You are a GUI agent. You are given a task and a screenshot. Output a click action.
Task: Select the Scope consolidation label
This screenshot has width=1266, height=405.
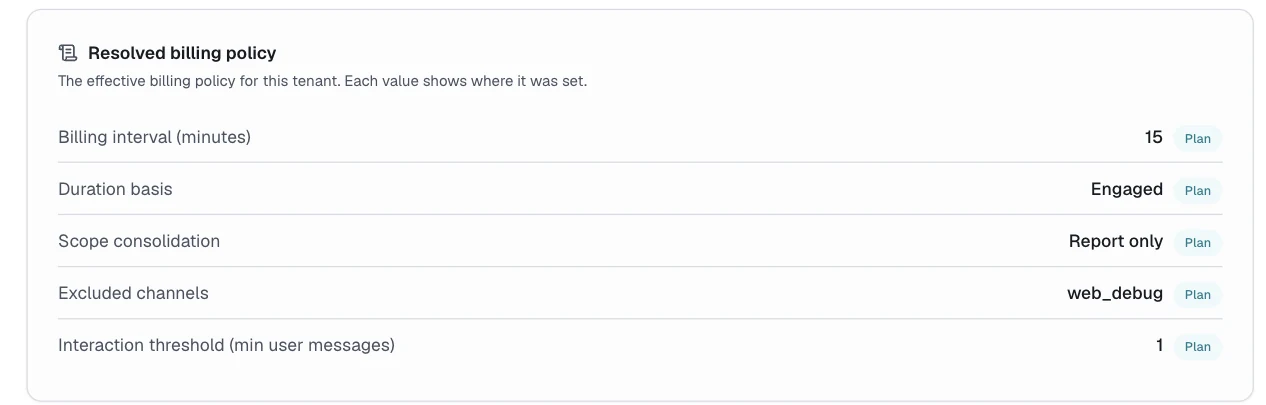(x=139, y=241)
